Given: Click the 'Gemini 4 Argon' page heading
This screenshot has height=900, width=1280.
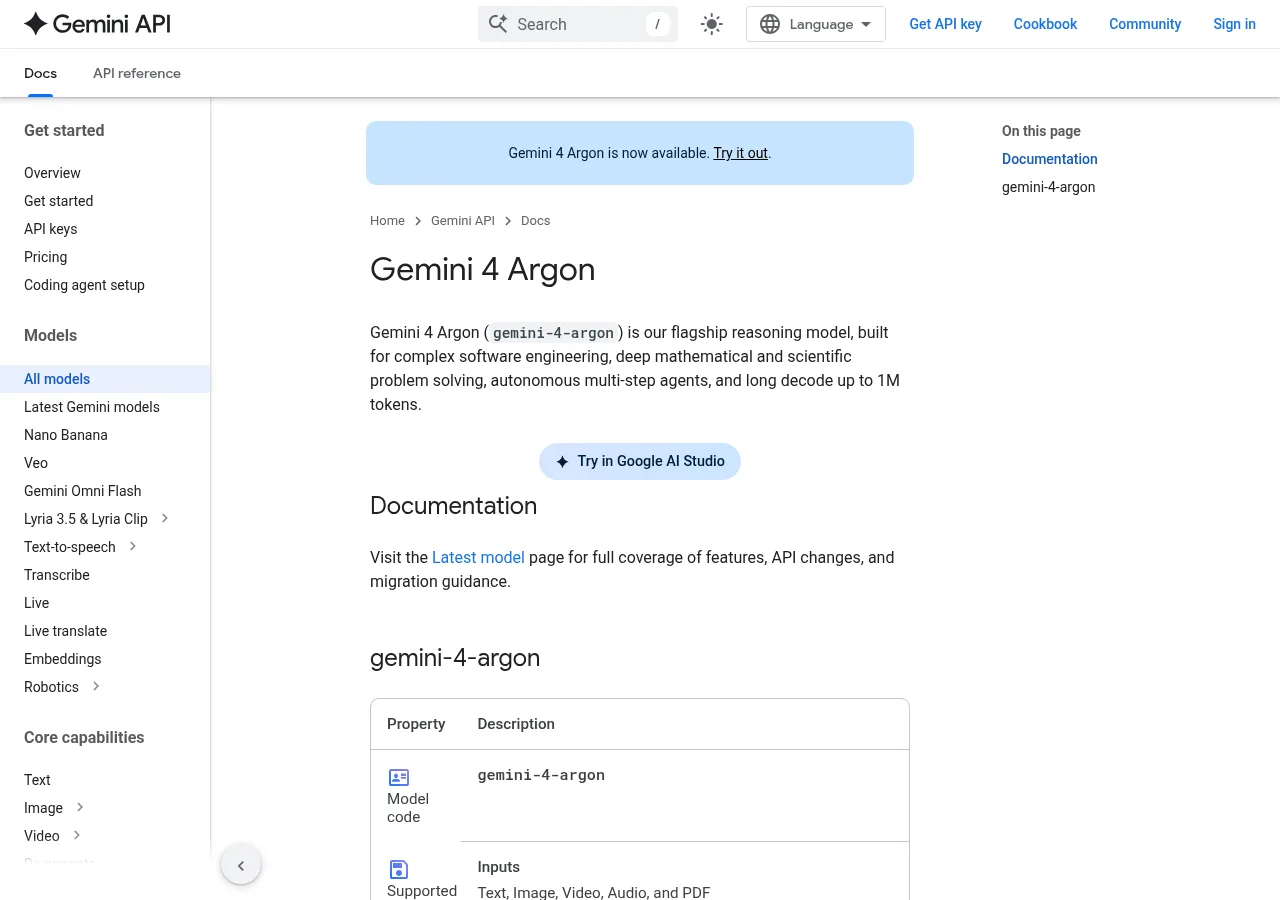Looking at the screenshot, I should click(x=482, y=269).
